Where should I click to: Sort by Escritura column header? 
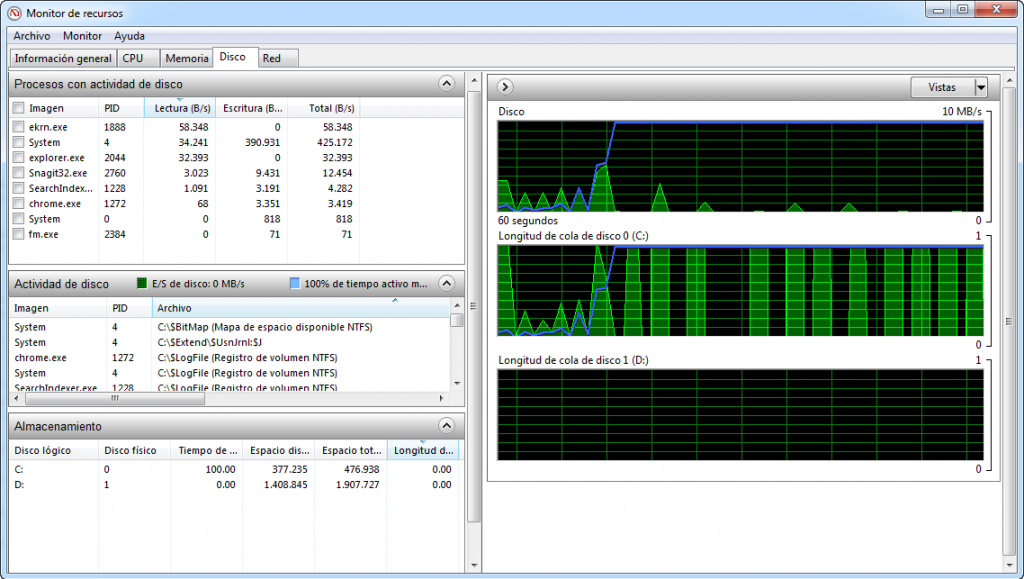click(x=251, y=108)
